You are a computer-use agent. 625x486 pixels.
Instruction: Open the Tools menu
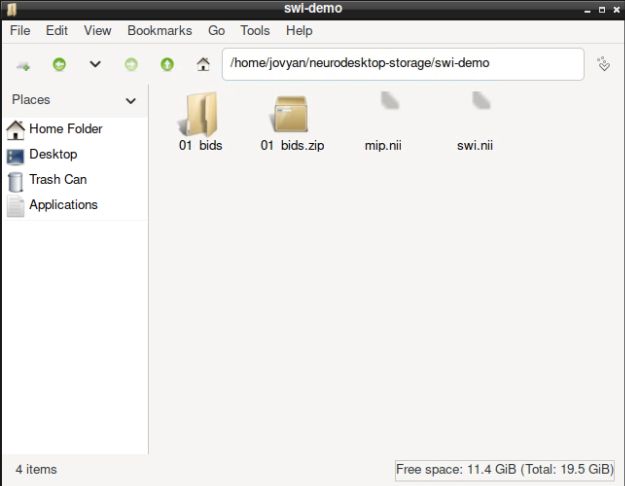255,31
